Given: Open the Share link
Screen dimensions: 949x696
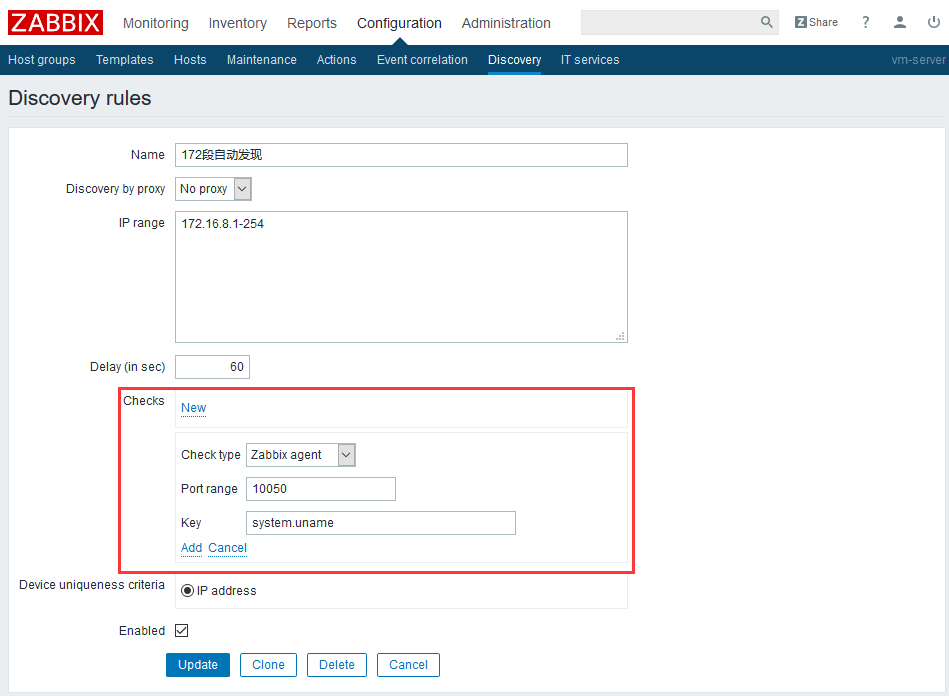Looking at the screenshot, I should pyautogui.click(x=816, y=22).
